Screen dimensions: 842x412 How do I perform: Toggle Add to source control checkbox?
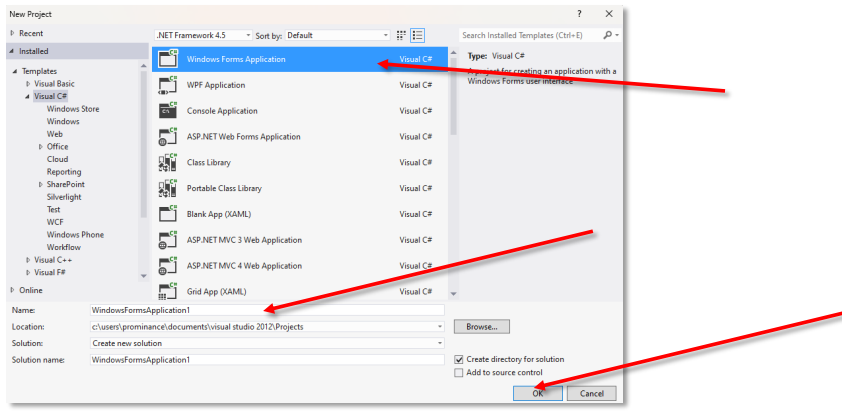point(459,372)
